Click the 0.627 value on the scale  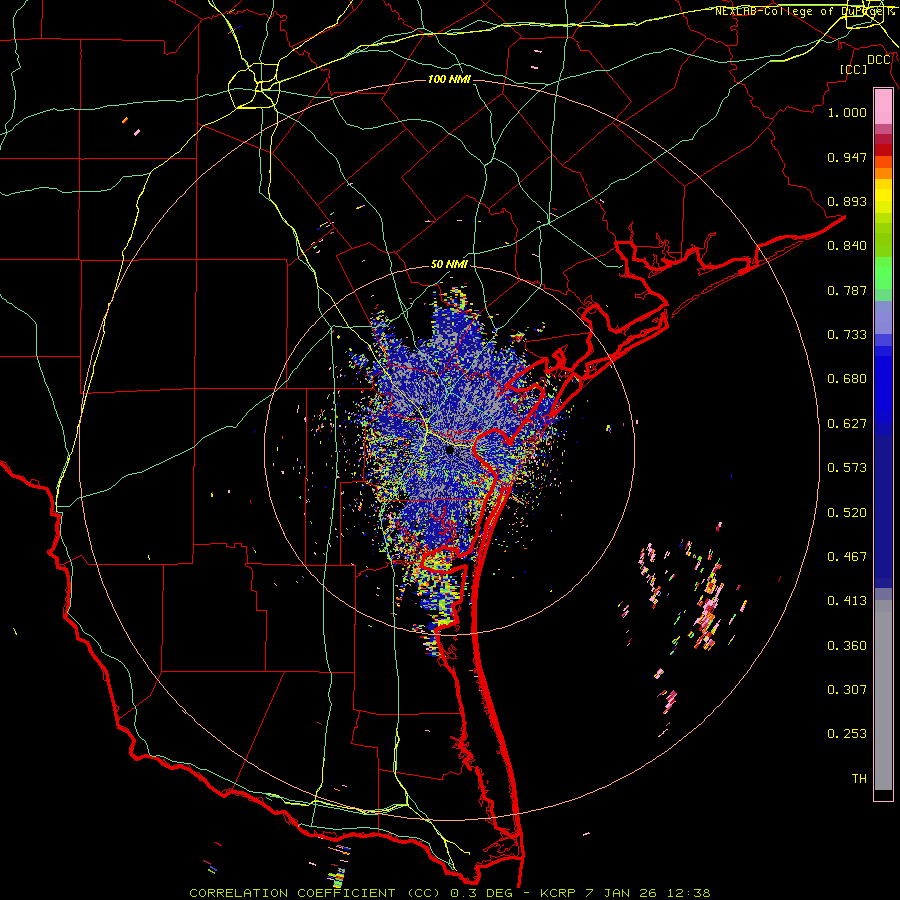[x=847, y=424]
